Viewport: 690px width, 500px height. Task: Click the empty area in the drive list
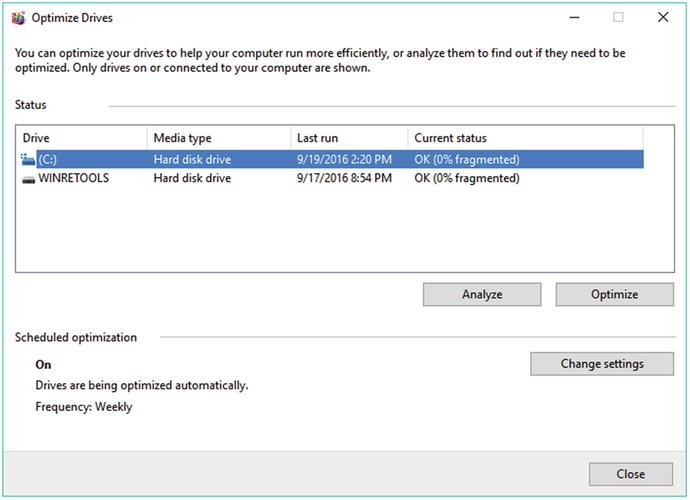pos(330,230)
